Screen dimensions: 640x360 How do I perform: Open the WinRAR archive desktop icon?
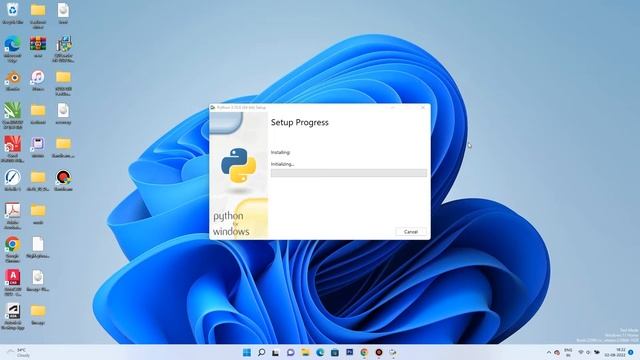[38, 47]
